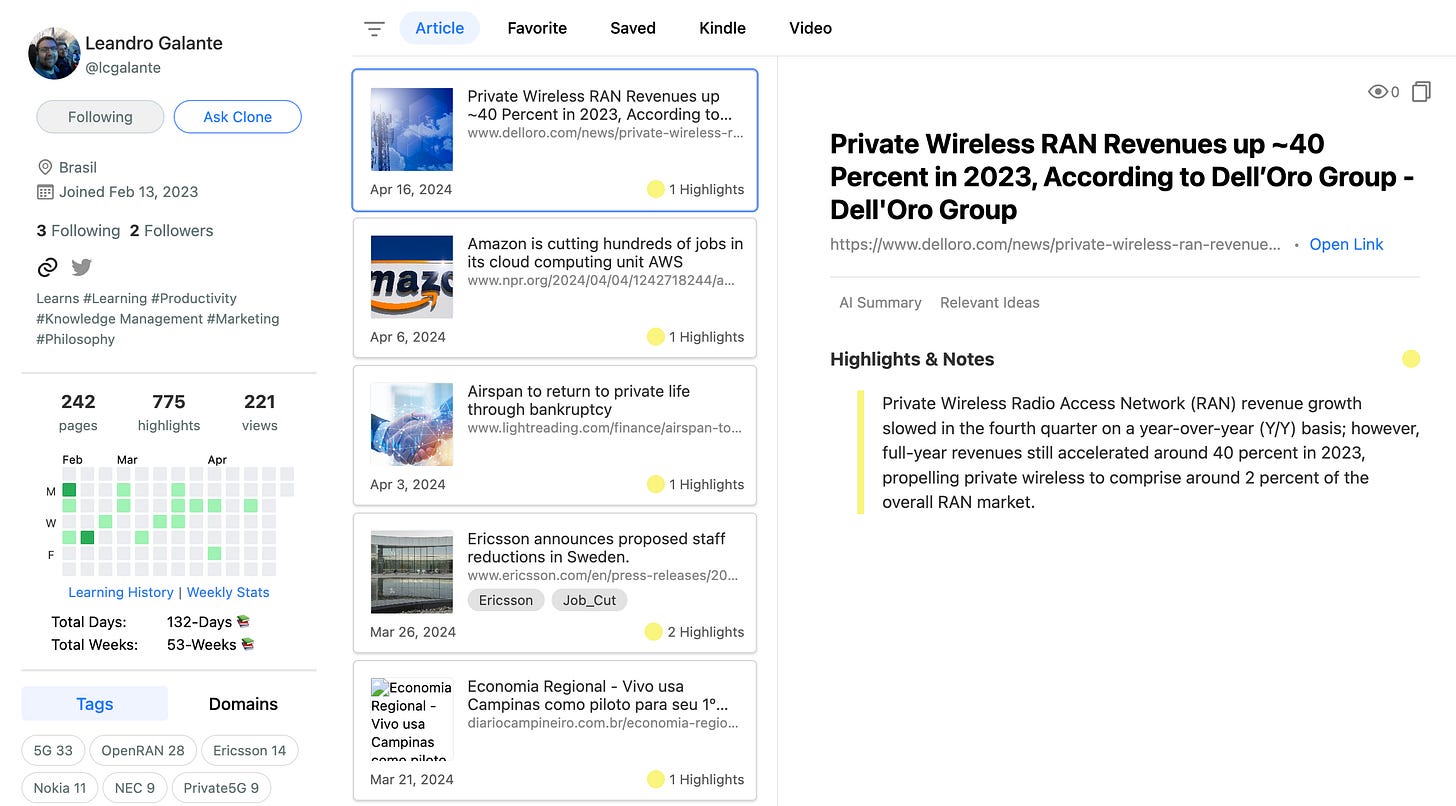Click yellow dot beside Highlights & Notes
The width and height of the screenshot is (1456, 806).
(1411, 359)
